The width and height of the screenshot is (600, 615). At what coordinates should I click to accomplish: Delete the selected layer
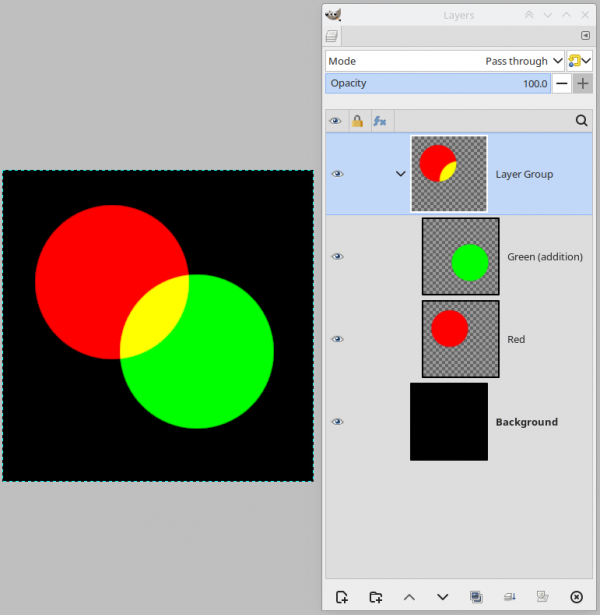point(576,597)
